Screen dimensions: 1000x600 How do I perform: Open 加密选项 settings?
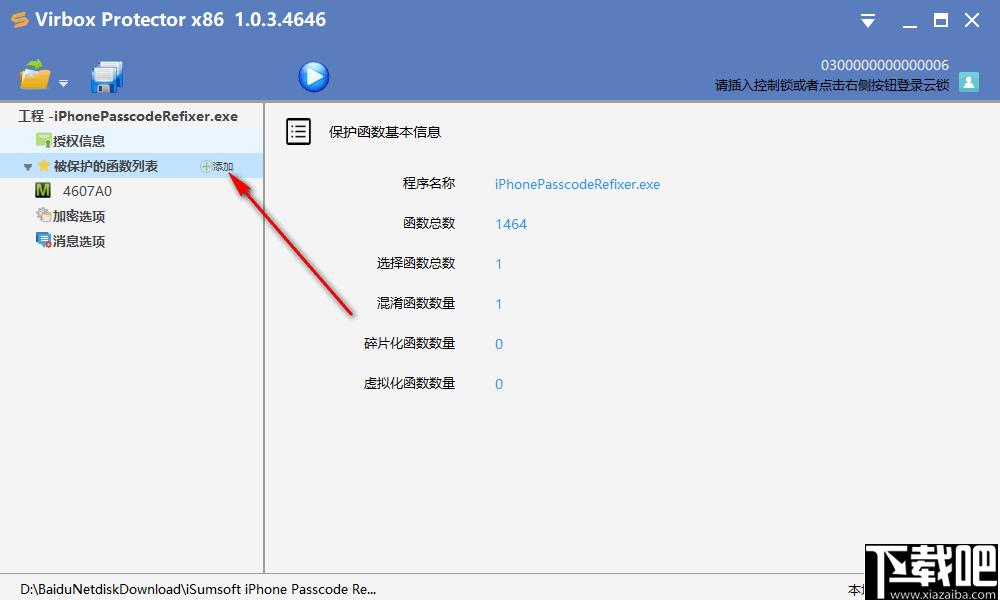[x=79, y=216]
